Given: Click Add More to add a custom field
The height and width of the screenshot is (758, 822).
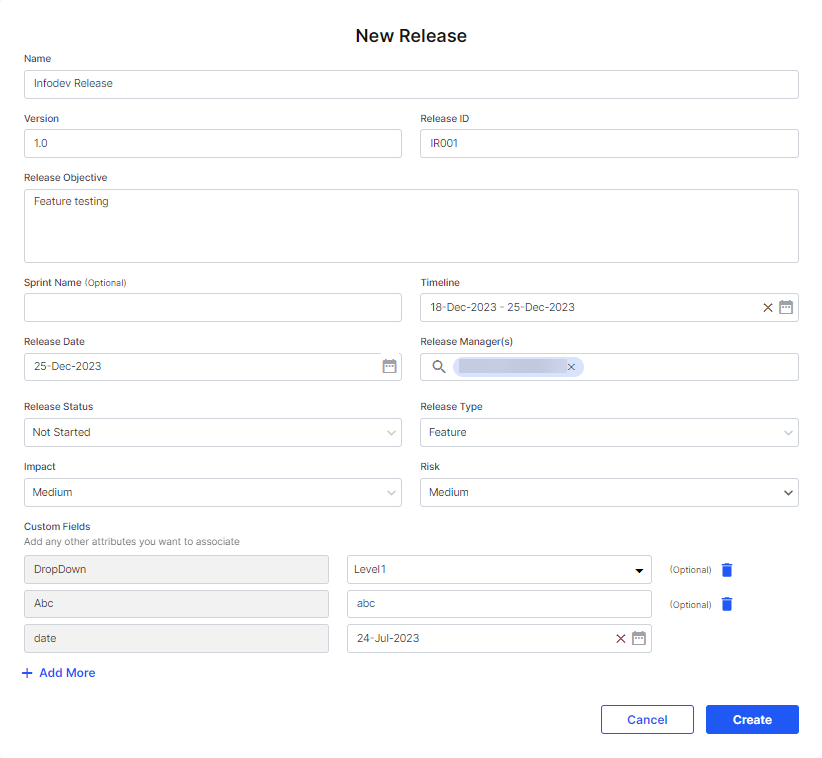Looking at the screenshot, I should 58,672.
